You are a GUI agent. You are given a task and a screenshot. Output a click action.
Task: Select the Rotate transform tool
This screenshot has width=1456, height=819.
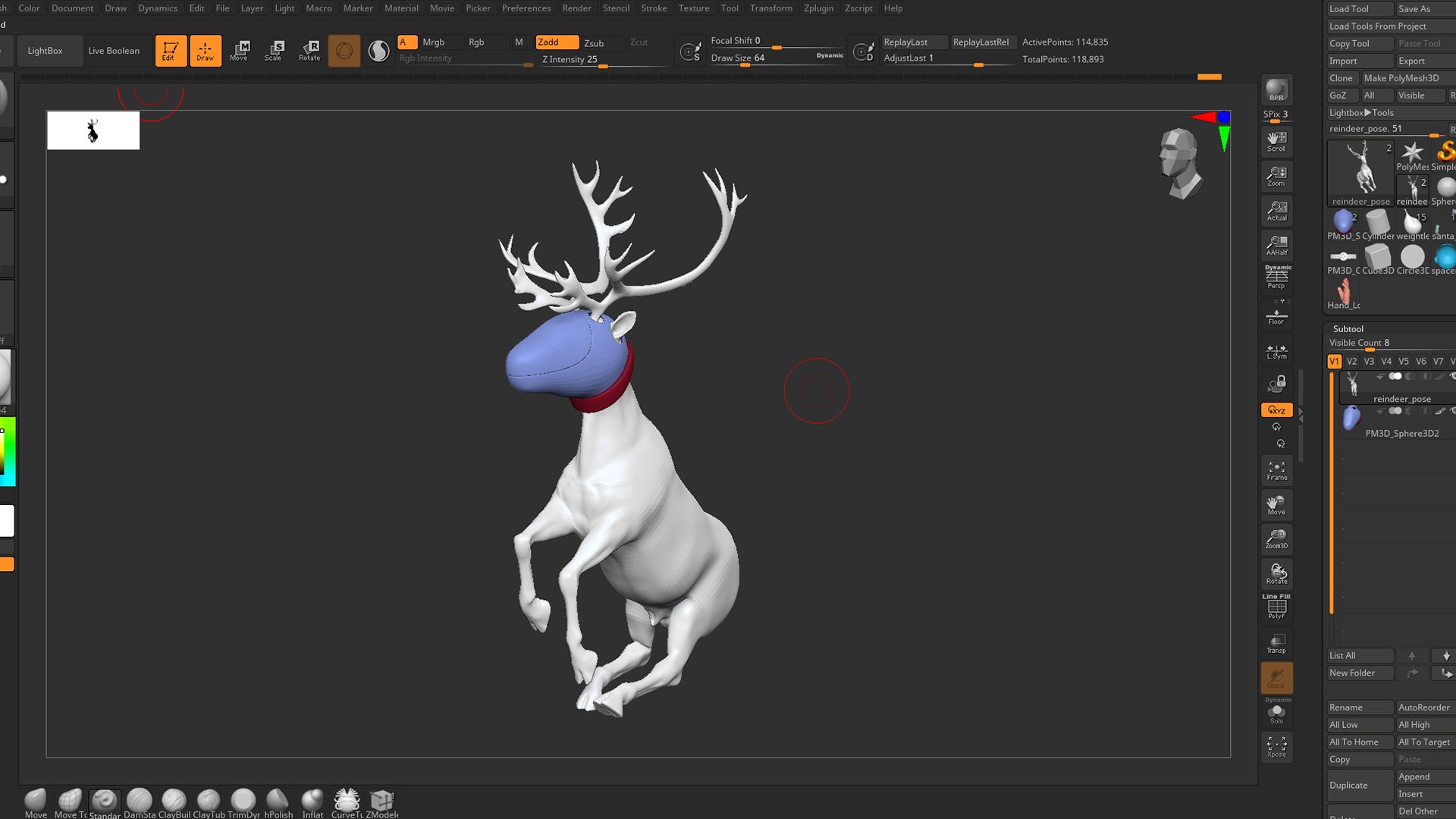click(309, 50)
